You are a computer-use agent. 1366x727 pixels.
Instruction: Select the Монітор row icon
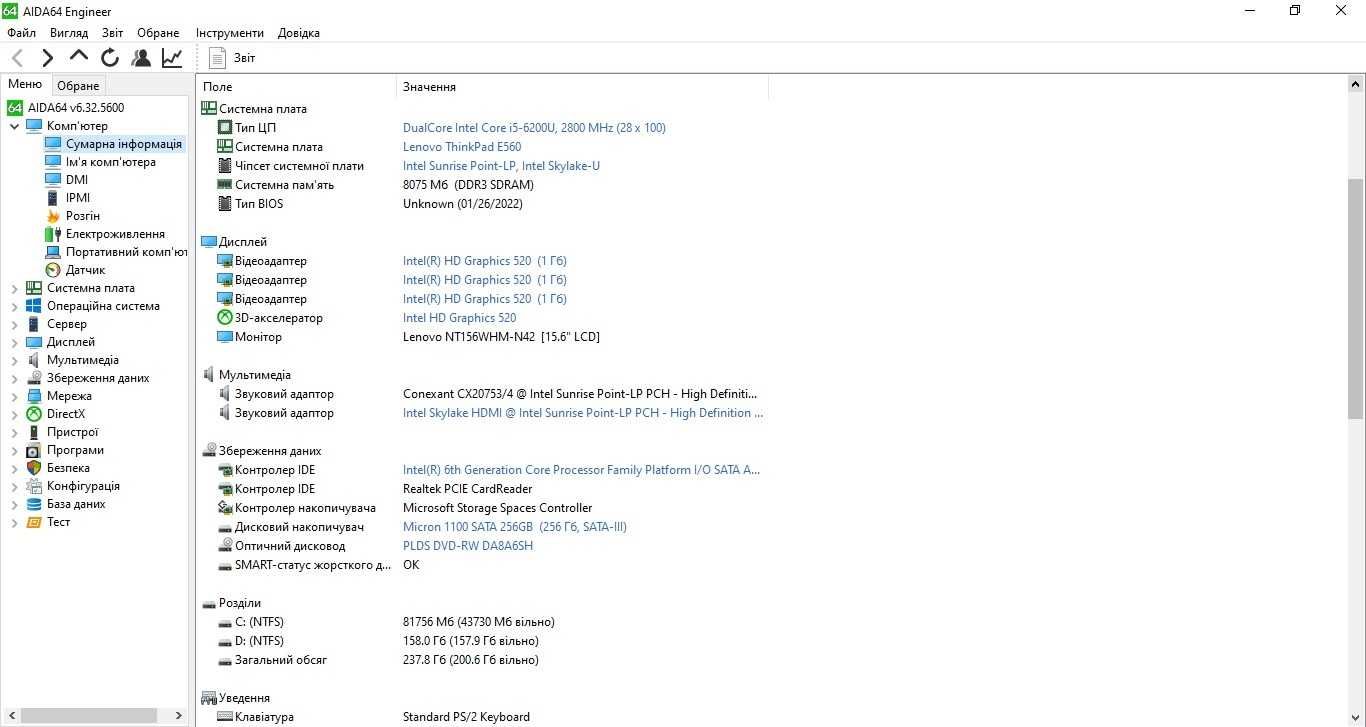pos(225,337)
